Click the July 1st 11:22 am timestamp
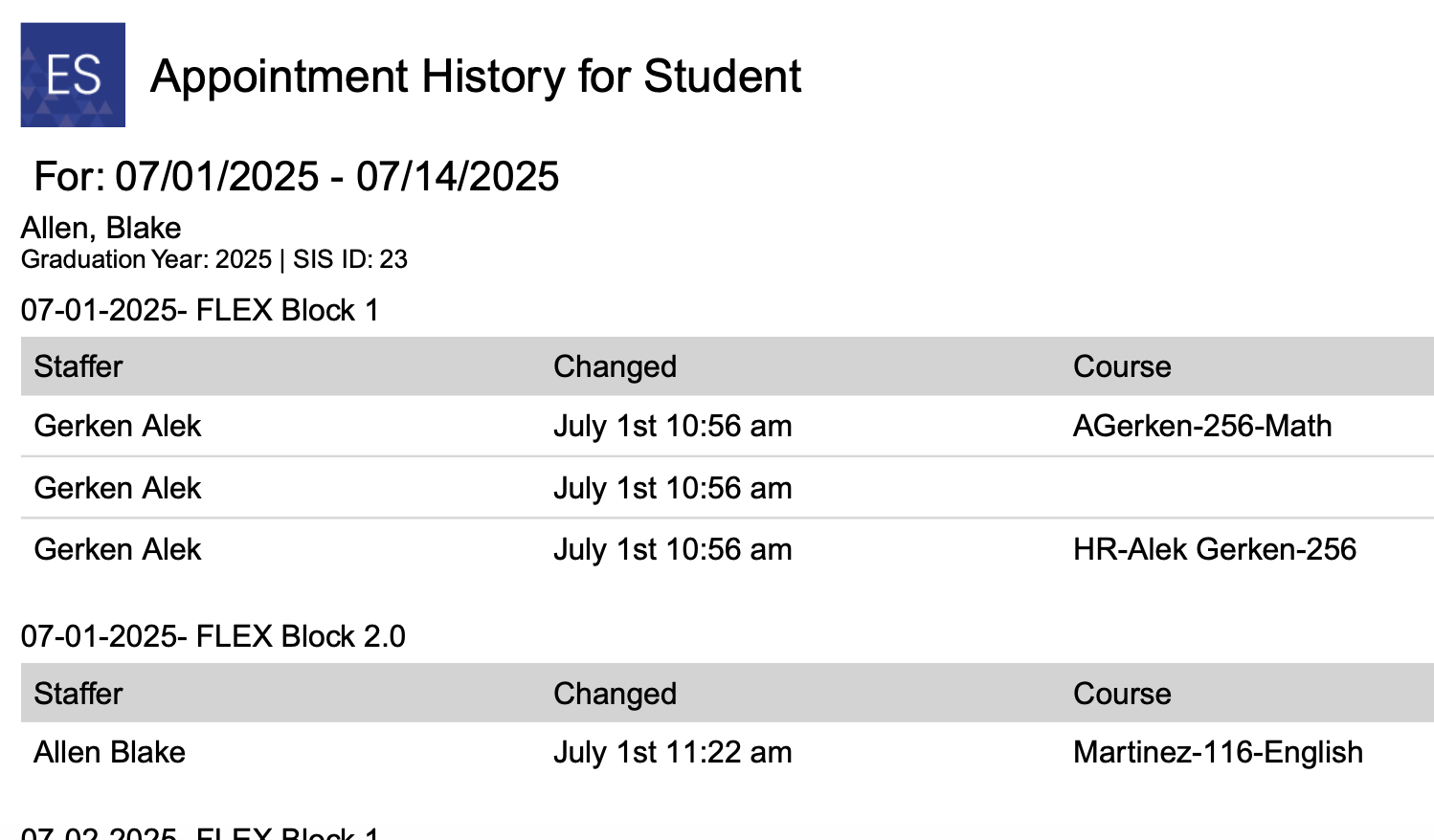Viewport: 1434px width, 840px height. pyautogui.click(x=672, y=753)
